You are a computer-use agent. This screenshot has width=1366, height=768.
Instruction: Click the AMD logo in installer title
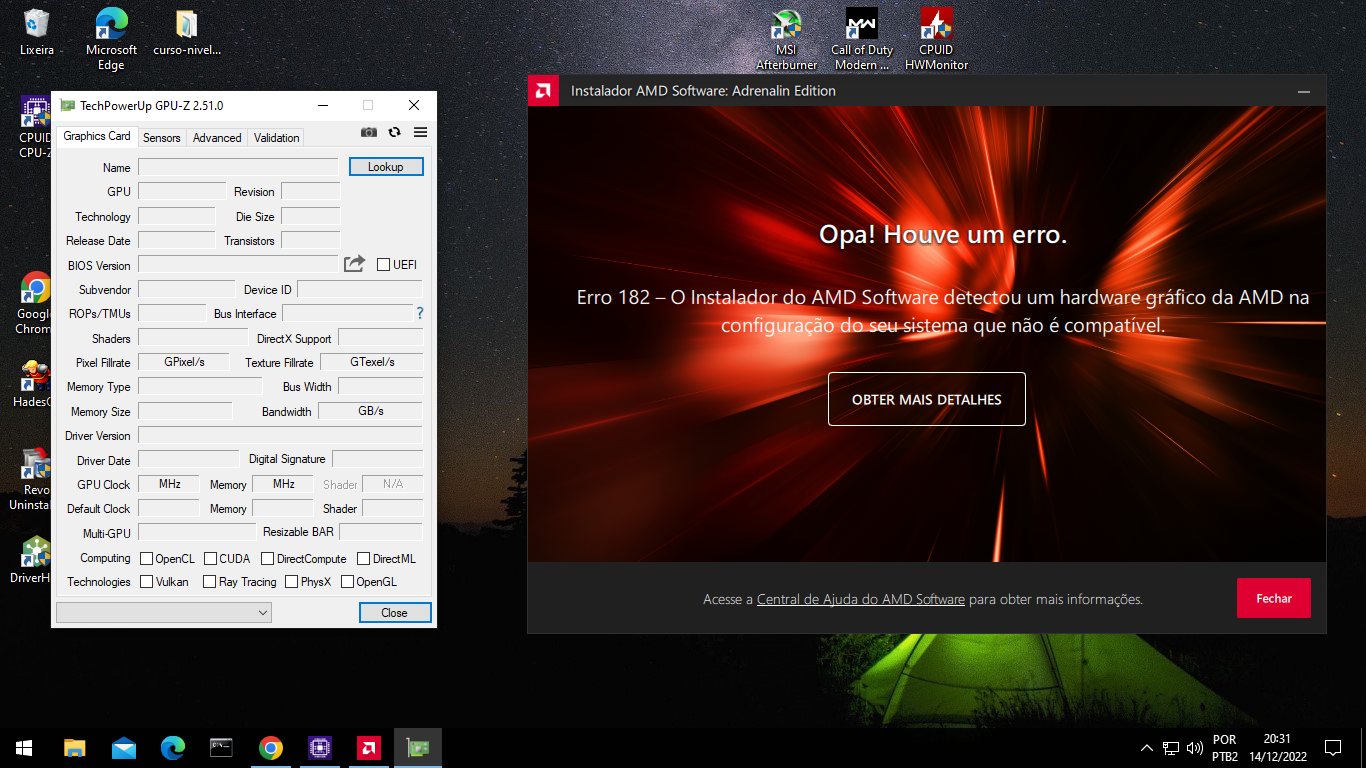point(543,90)
